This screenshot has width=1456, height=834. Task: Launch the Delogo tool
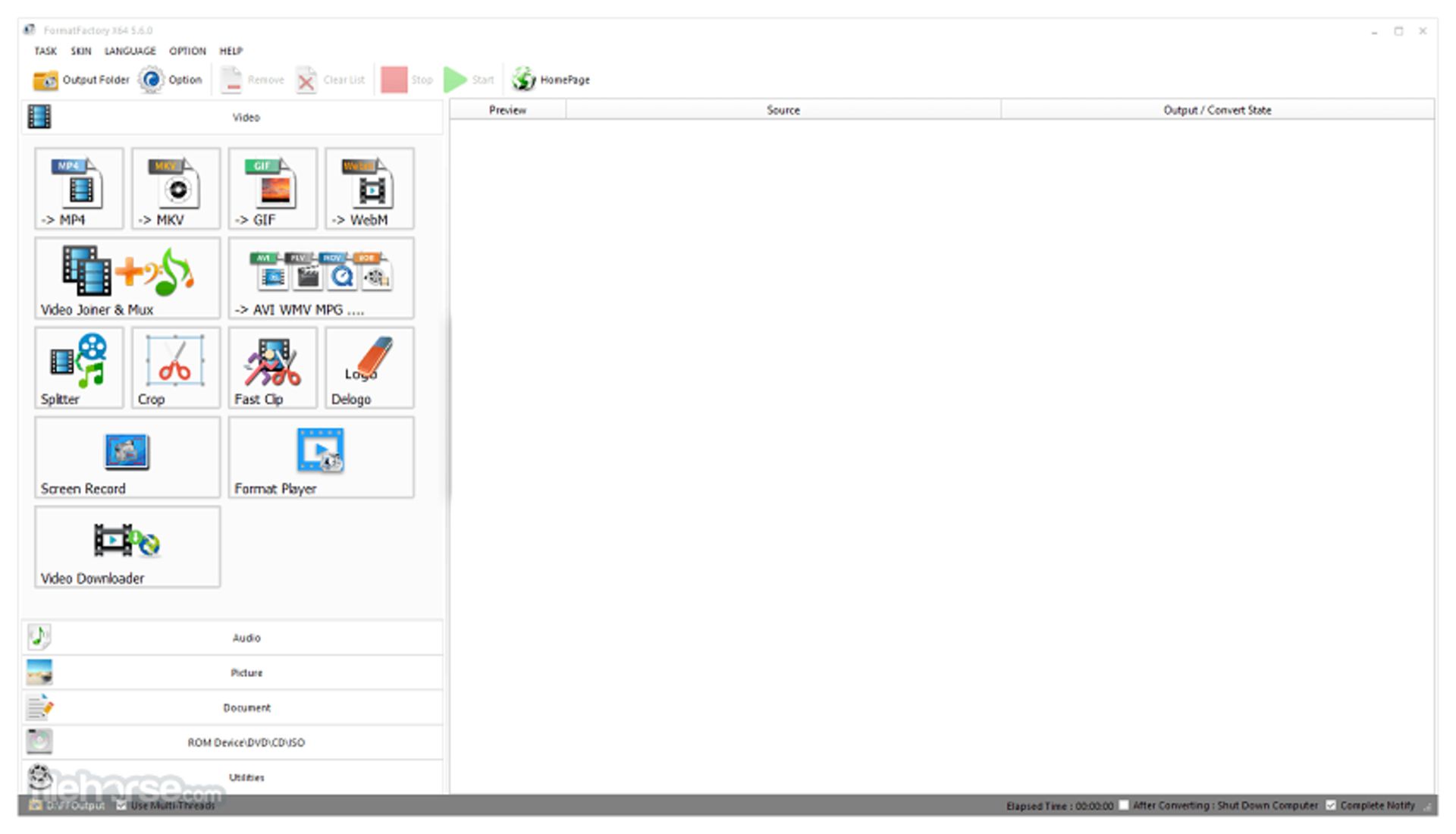click(x=370, y=368)
